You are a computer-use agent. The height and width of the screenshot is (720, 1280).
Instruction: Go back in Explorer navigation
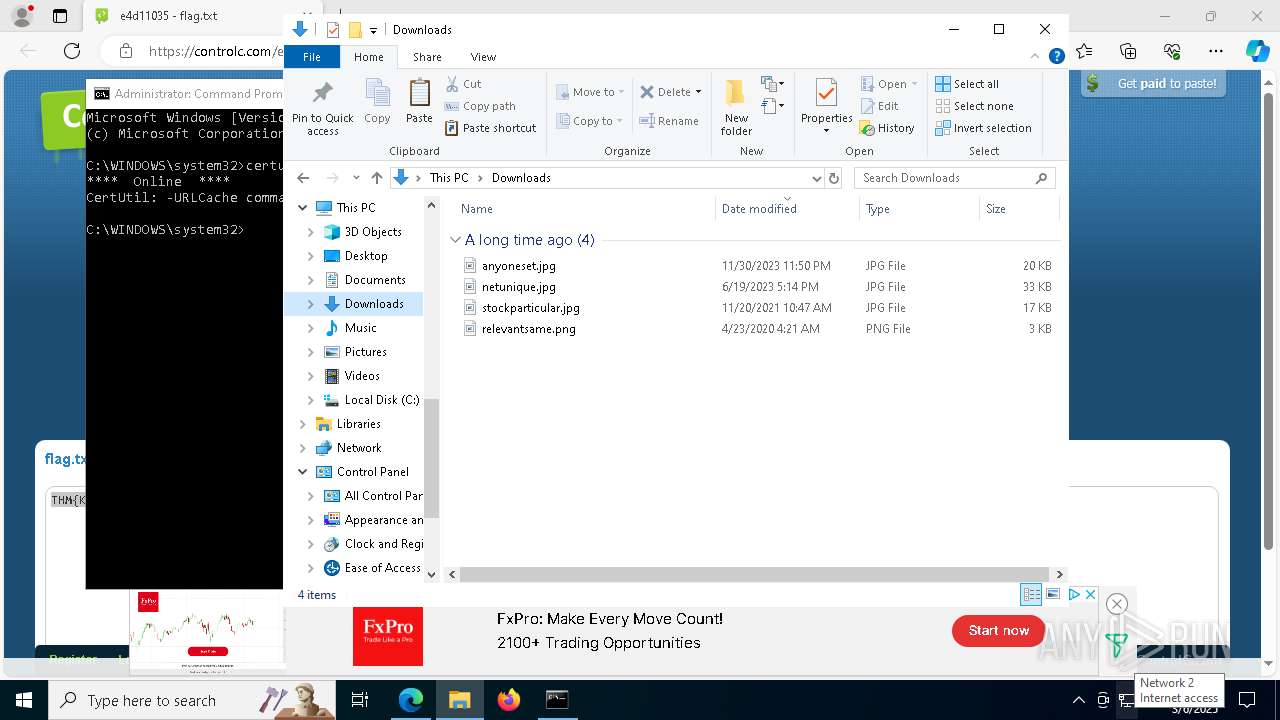[x=303, y=178]
